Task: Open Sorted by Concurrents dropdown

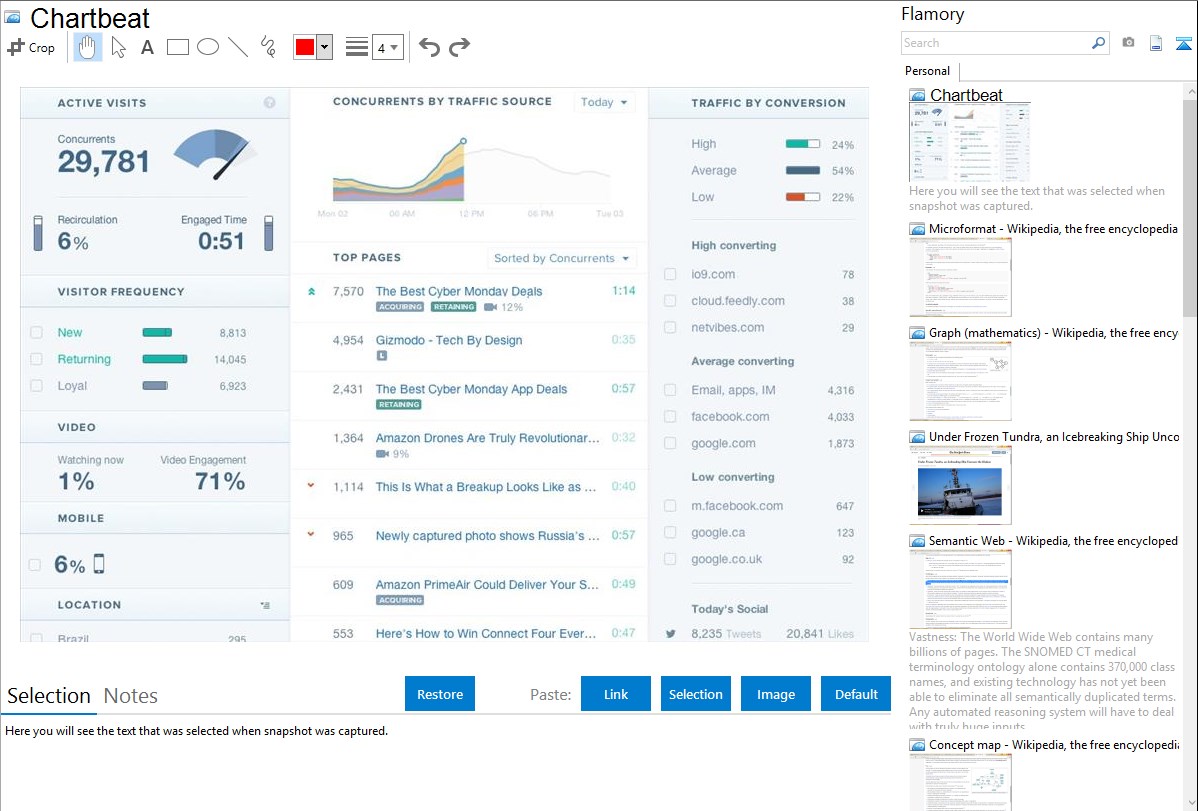Action: pyautogui.click(x=562, y=258)
